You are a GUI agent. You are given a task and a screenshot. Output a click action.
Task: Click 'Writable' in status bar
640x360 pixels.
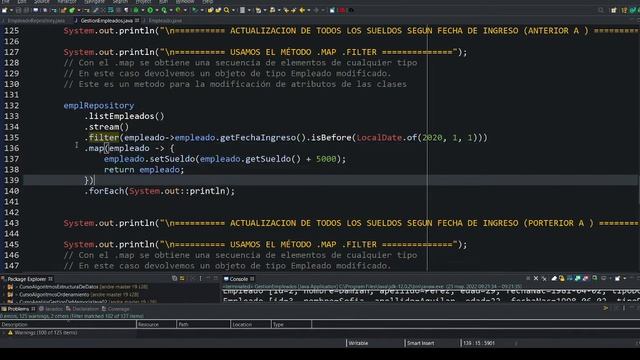click(x=358, y=343)
